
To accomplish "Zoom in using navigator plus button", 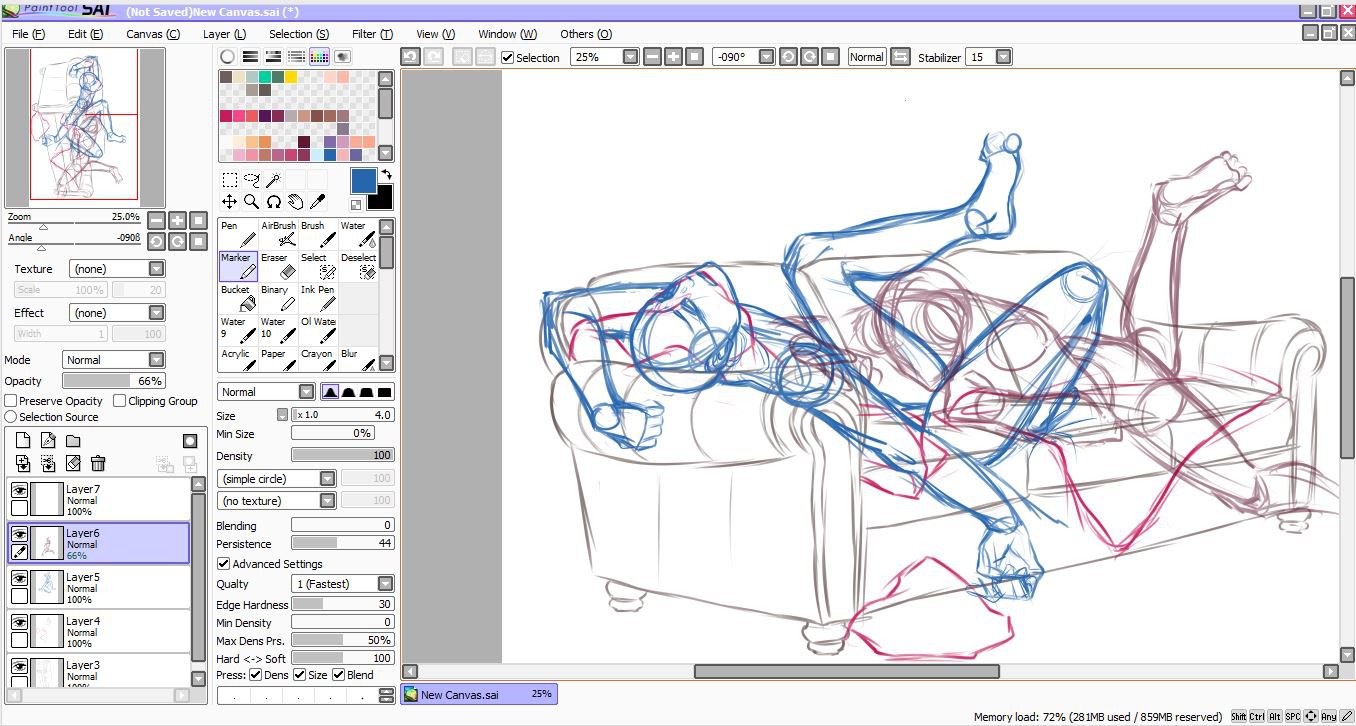I will coord(178,220).
